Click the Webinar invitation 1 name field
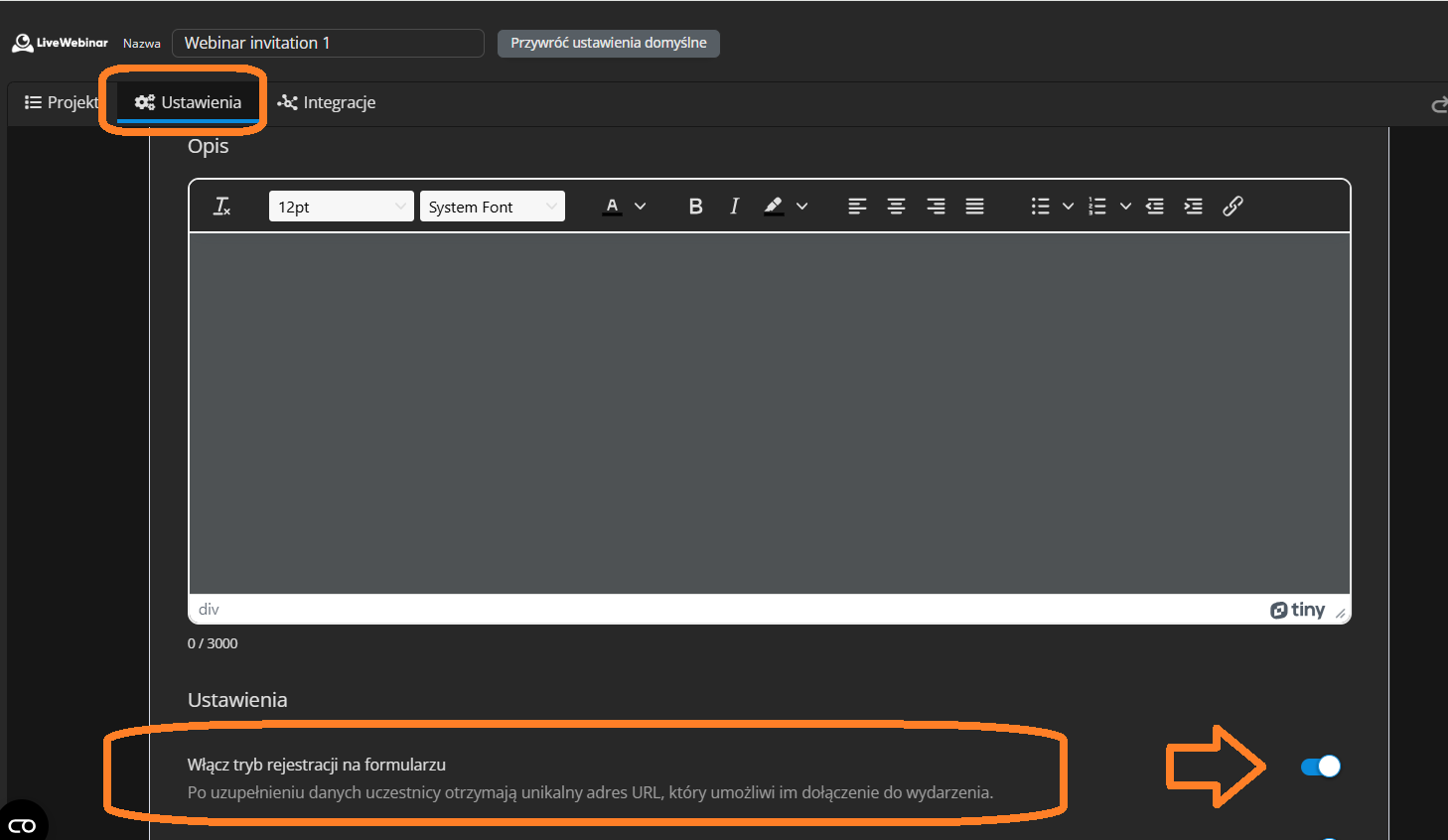1448x840 pixels. (328, 43)
